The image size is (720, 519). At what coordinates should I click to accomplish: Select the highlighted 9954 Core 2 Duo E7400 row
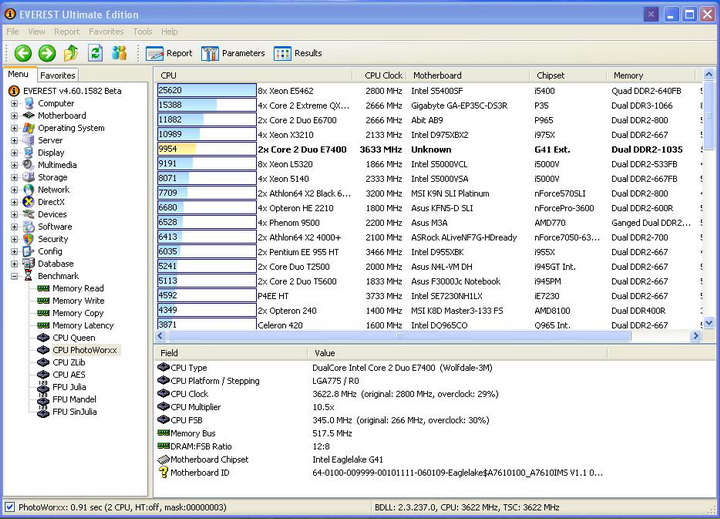(428, 149)
